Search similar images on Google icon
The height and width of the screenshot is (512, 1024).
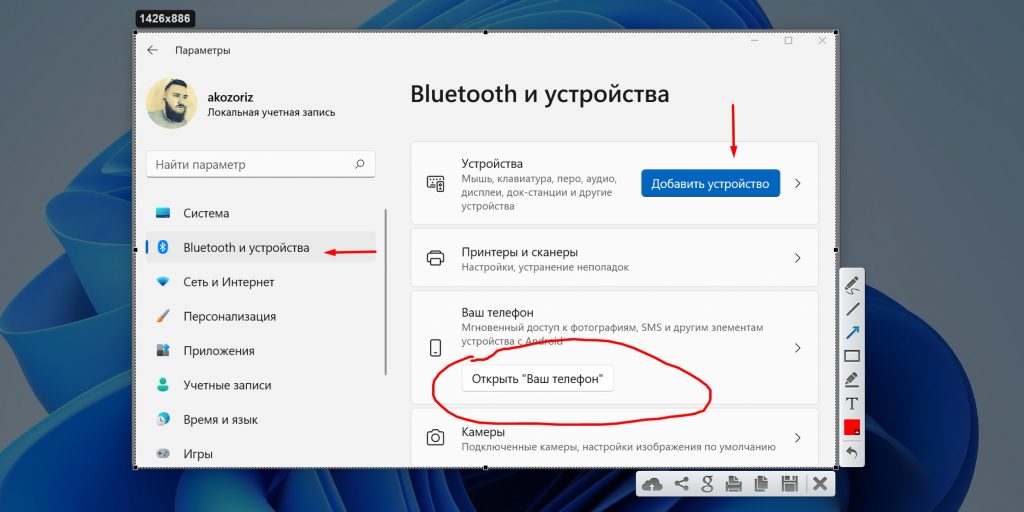pyautogui.click(x=707, y=484)
